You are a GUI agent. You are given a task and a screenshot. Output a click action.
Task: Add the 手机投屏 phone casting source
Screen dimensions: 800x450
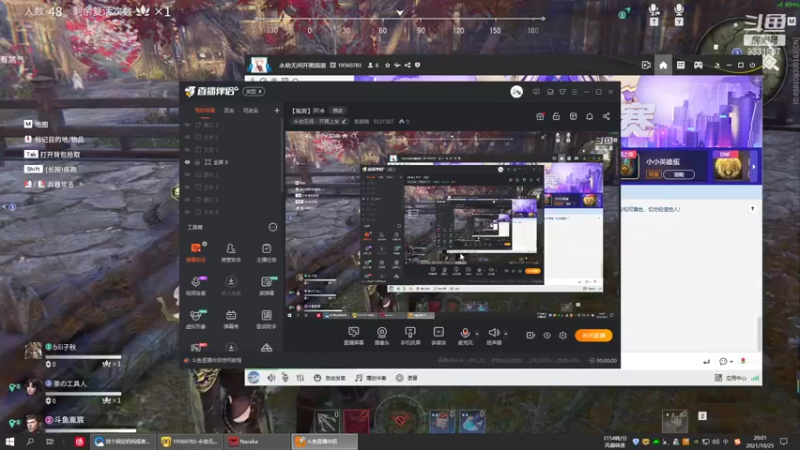pos(410,336)
